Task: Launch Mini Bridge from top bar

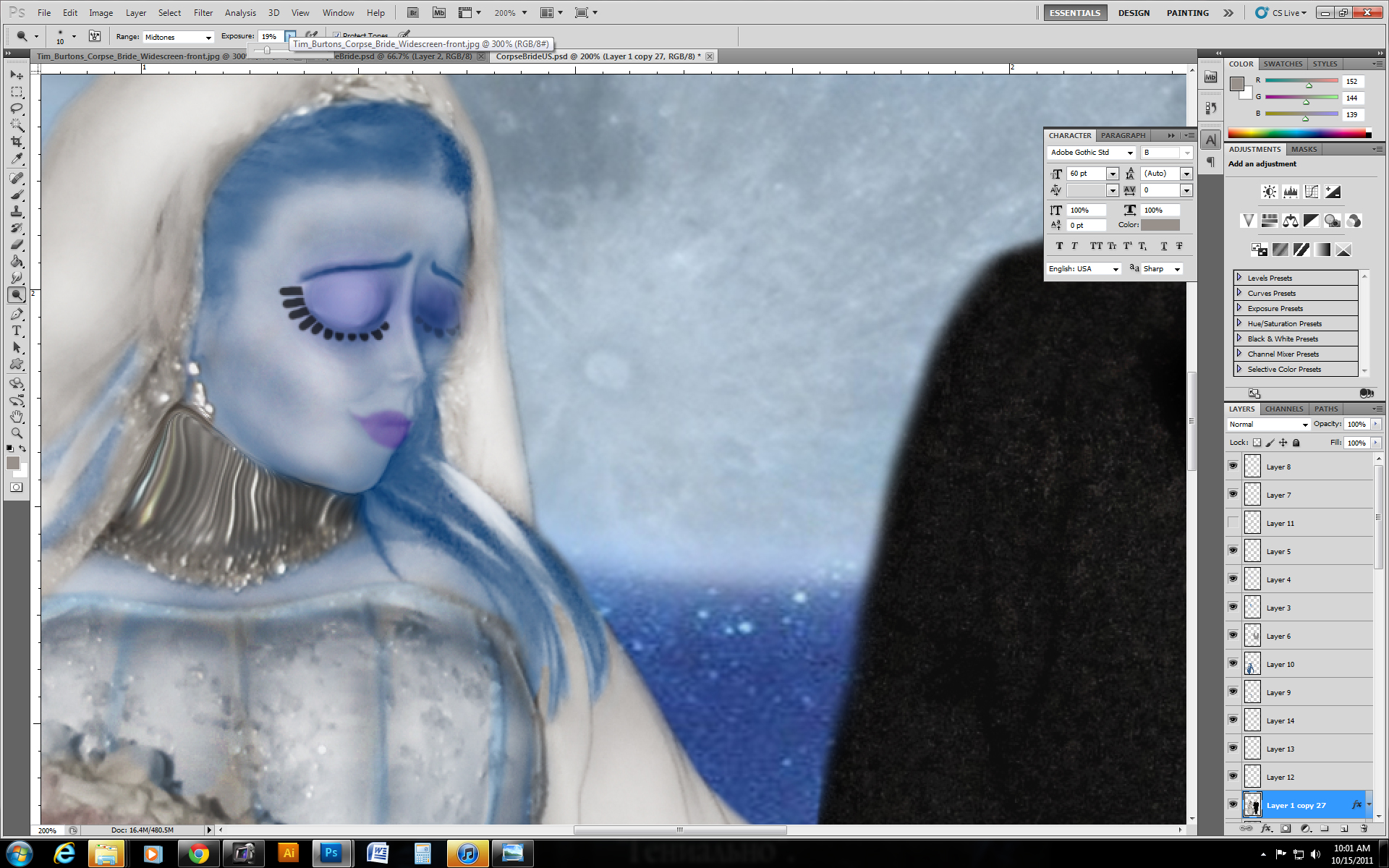Action: pyautogui.click(x=439, y=12)
